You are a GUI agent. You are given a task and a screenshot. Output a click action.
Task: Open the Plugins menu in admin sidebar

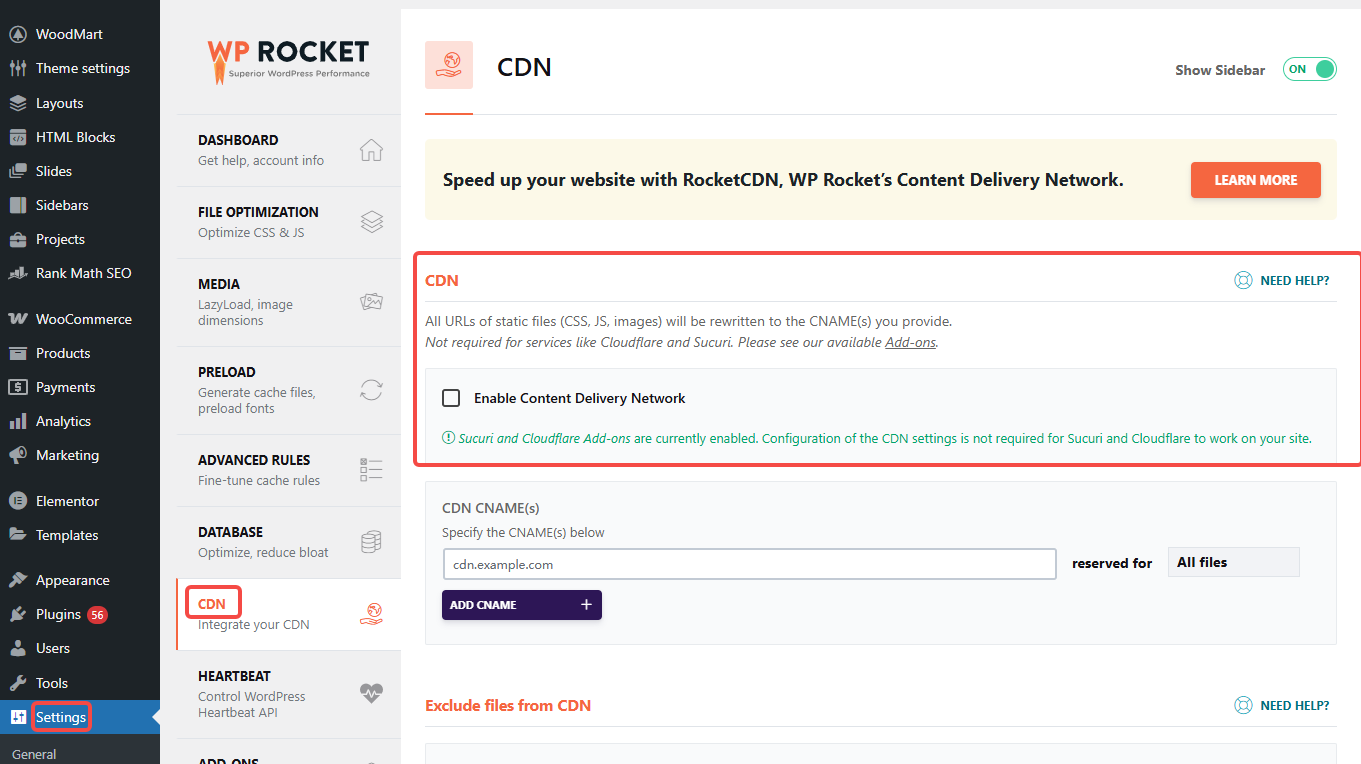(58, 614)
